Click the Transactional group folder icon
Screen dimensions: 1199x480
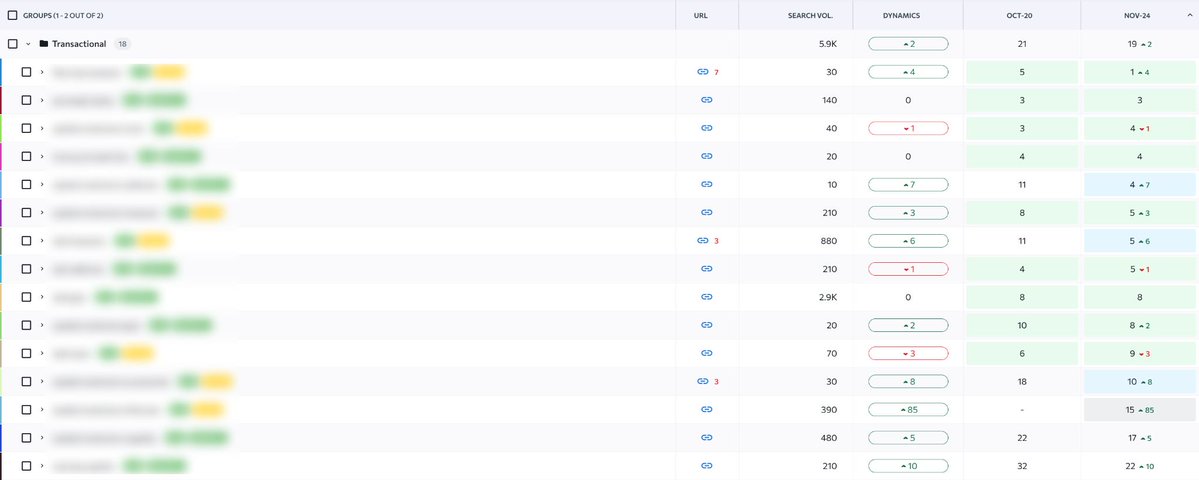point(44,44)
